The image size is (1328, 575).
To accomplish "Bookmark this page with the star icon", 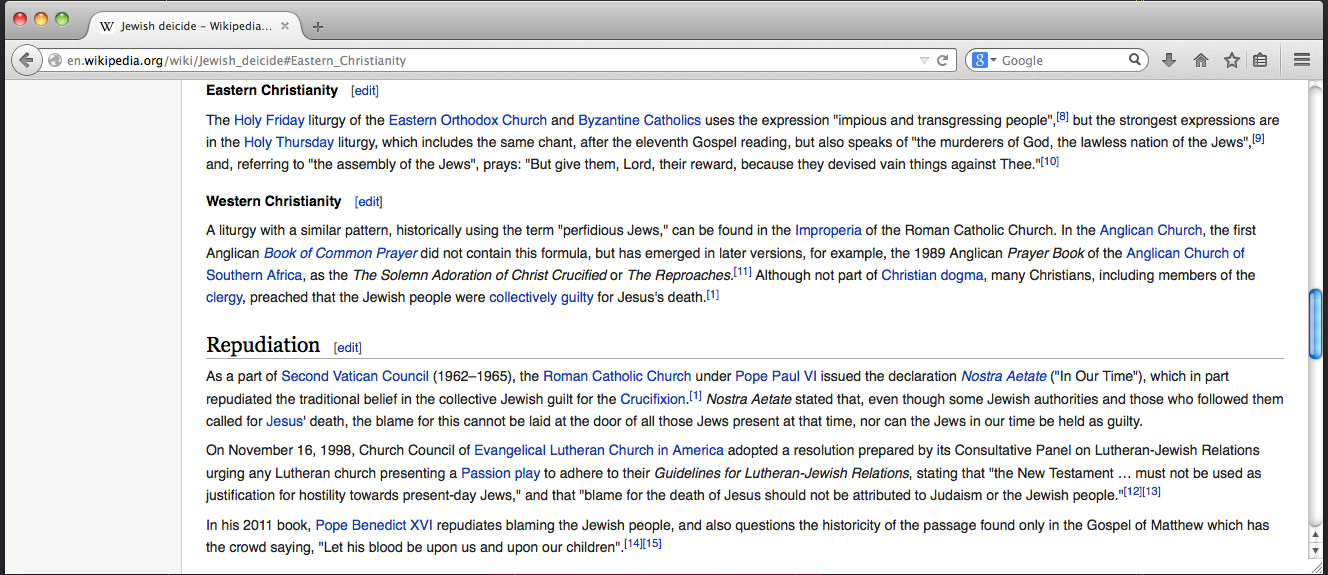I will click(x=1231, y=60).
